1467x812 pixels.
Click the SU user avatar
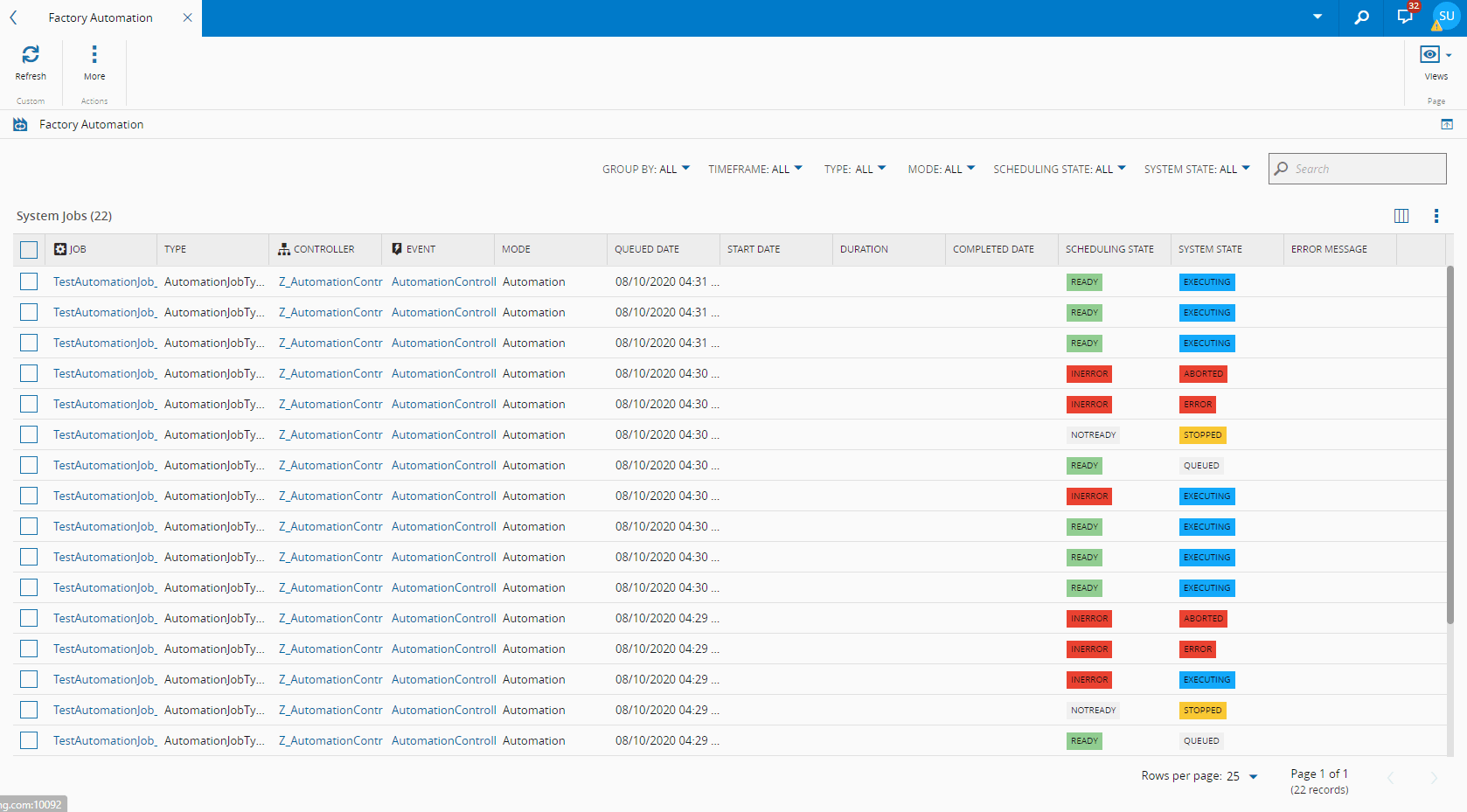click(1446, 17)
